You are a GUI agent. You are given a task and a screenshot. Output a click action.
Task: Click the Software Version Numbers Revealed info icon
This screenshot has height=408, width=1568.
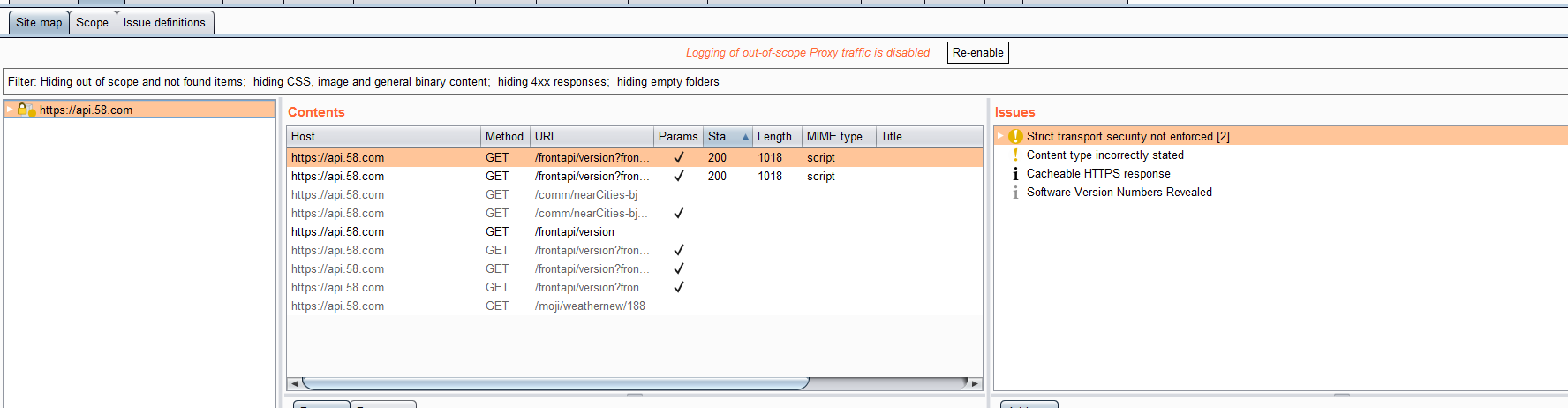click(1015, 193)
